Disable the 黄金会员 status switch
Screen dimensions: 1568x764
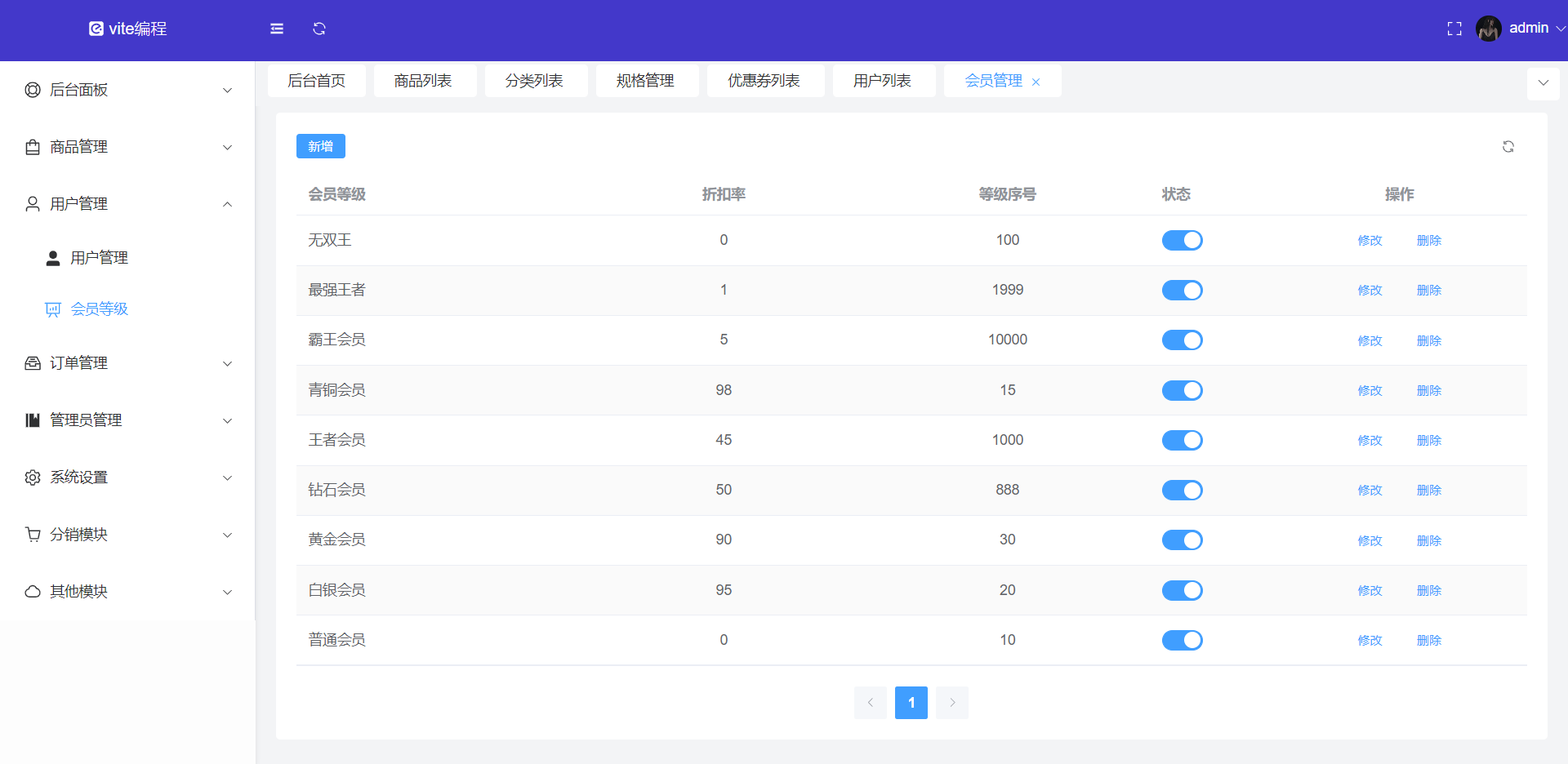(x=1182, y=540)
